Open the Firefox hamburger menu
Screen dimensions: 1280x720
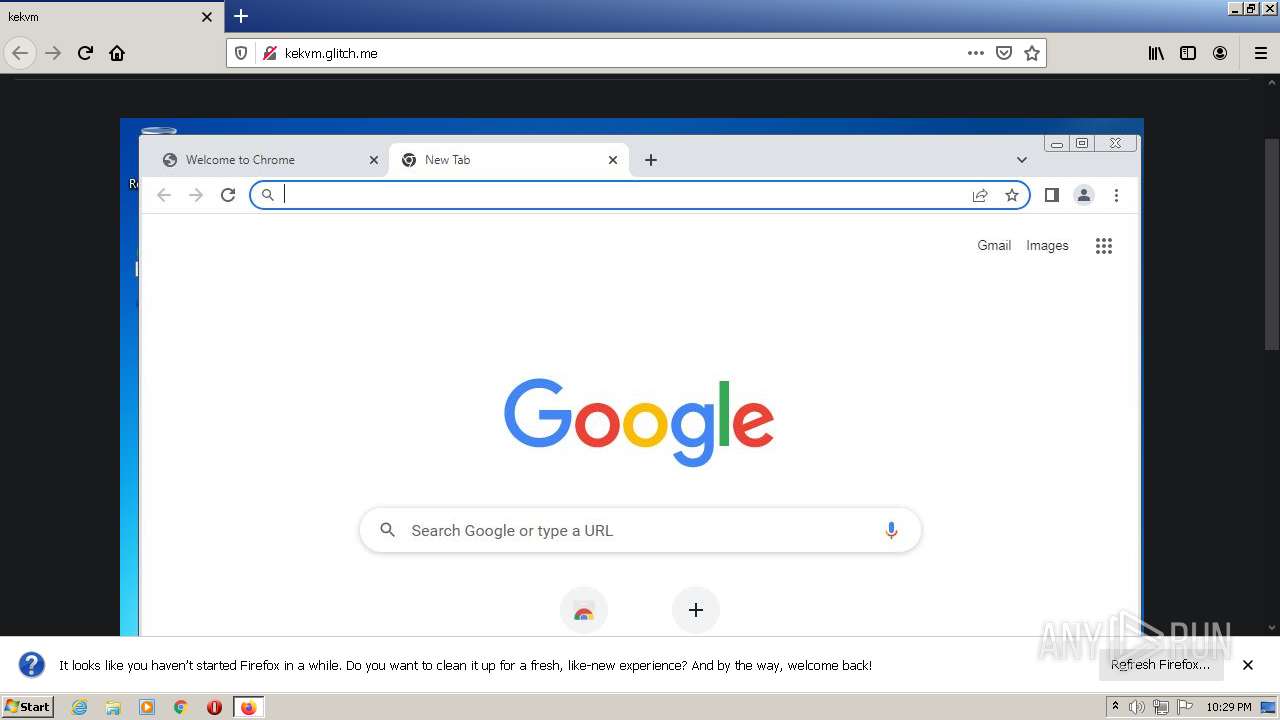click(x=1261, y=53)
